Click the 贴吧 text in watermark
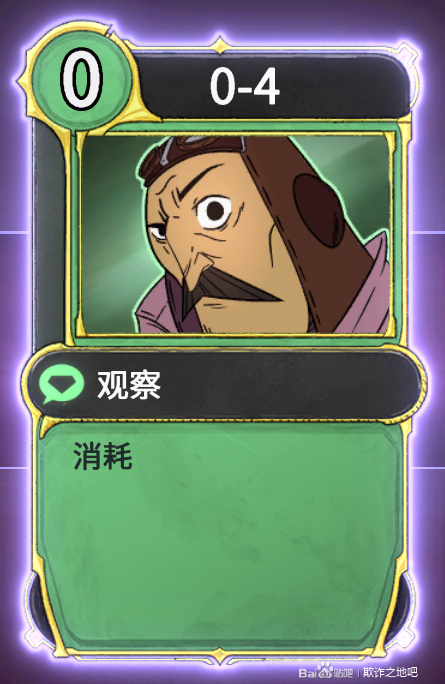Viewport: 445px width, 684px height. click(343, 672)
